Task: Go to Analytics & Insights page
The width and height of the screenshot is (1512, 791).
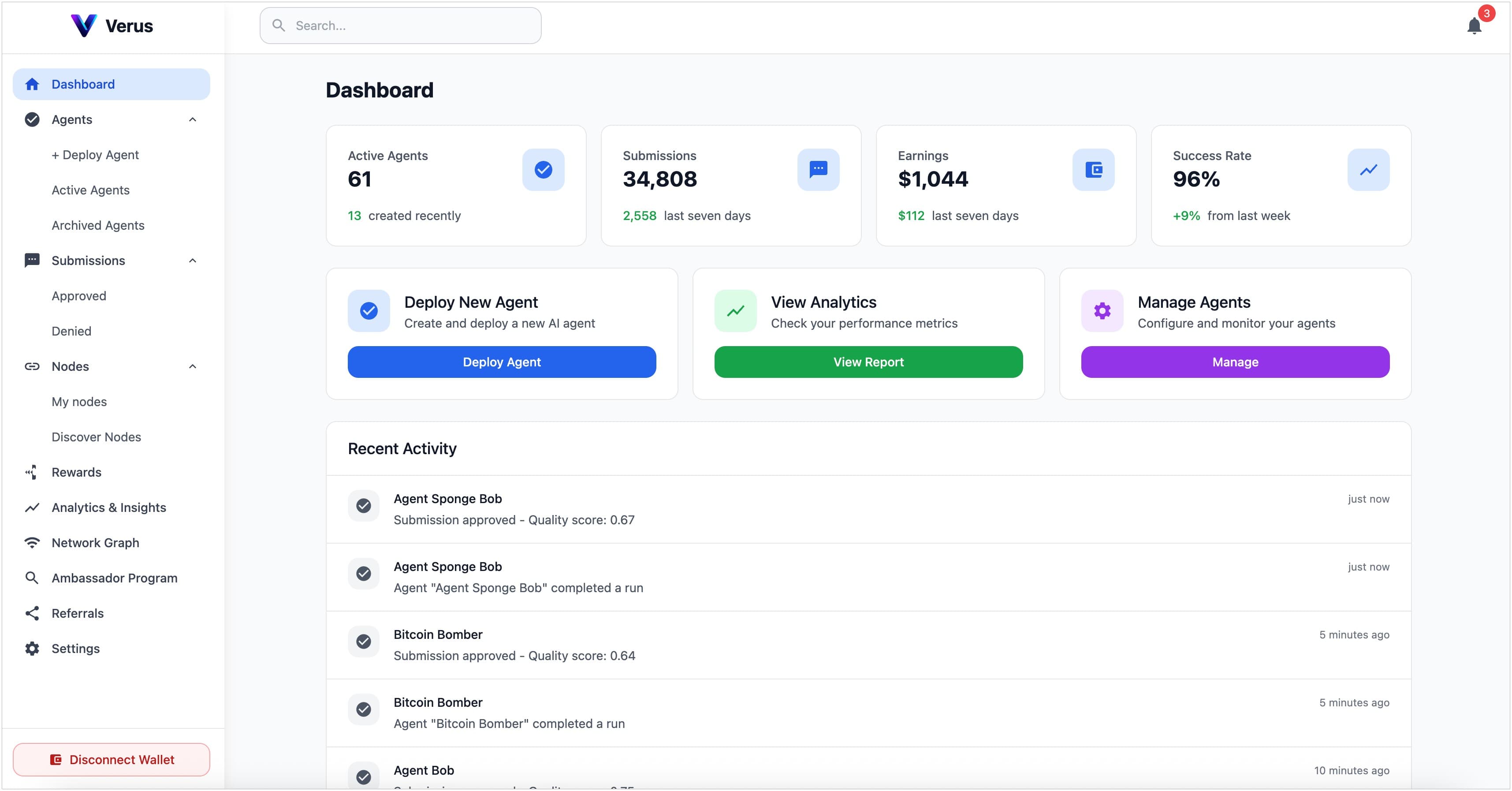Action: (108, 507)
